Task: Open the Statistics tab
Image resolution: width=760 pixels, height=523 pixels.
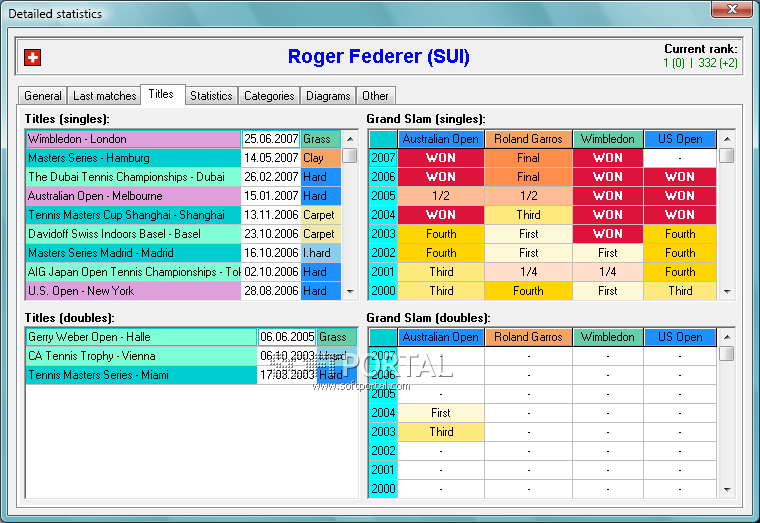Action: pos(211,95)
